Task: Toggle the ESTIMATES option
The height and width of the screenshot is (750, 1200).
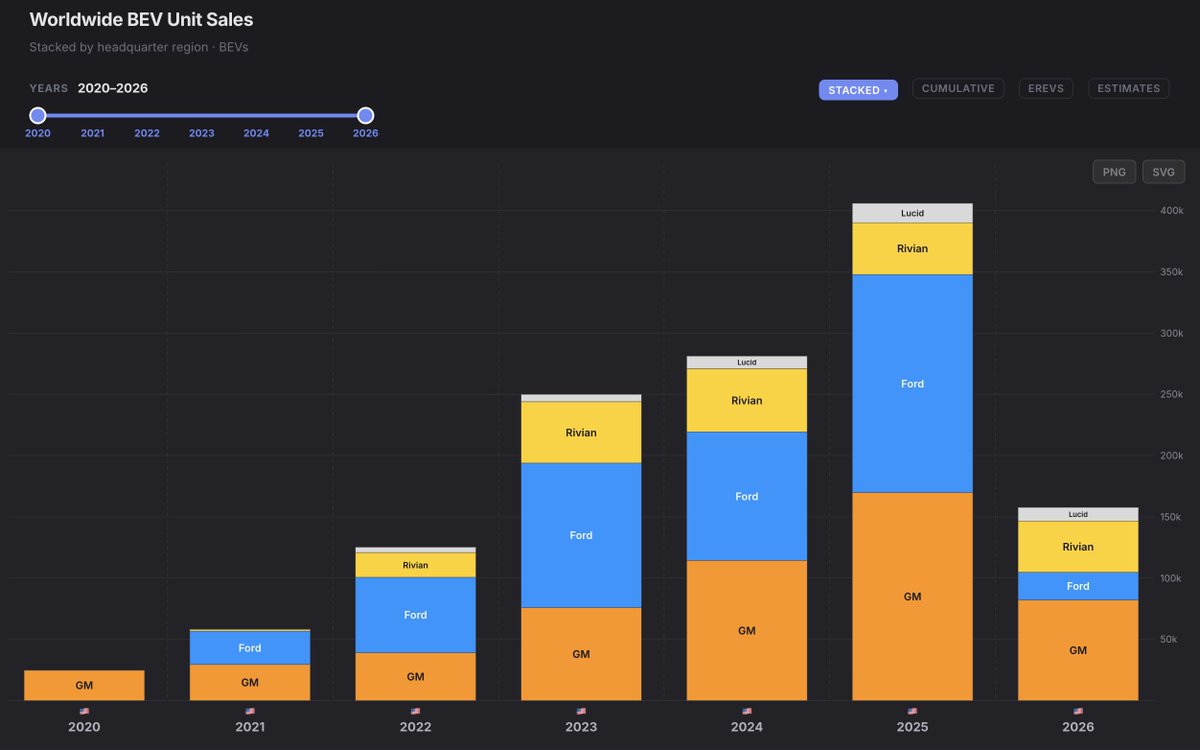Action: tap(1129, 89)
